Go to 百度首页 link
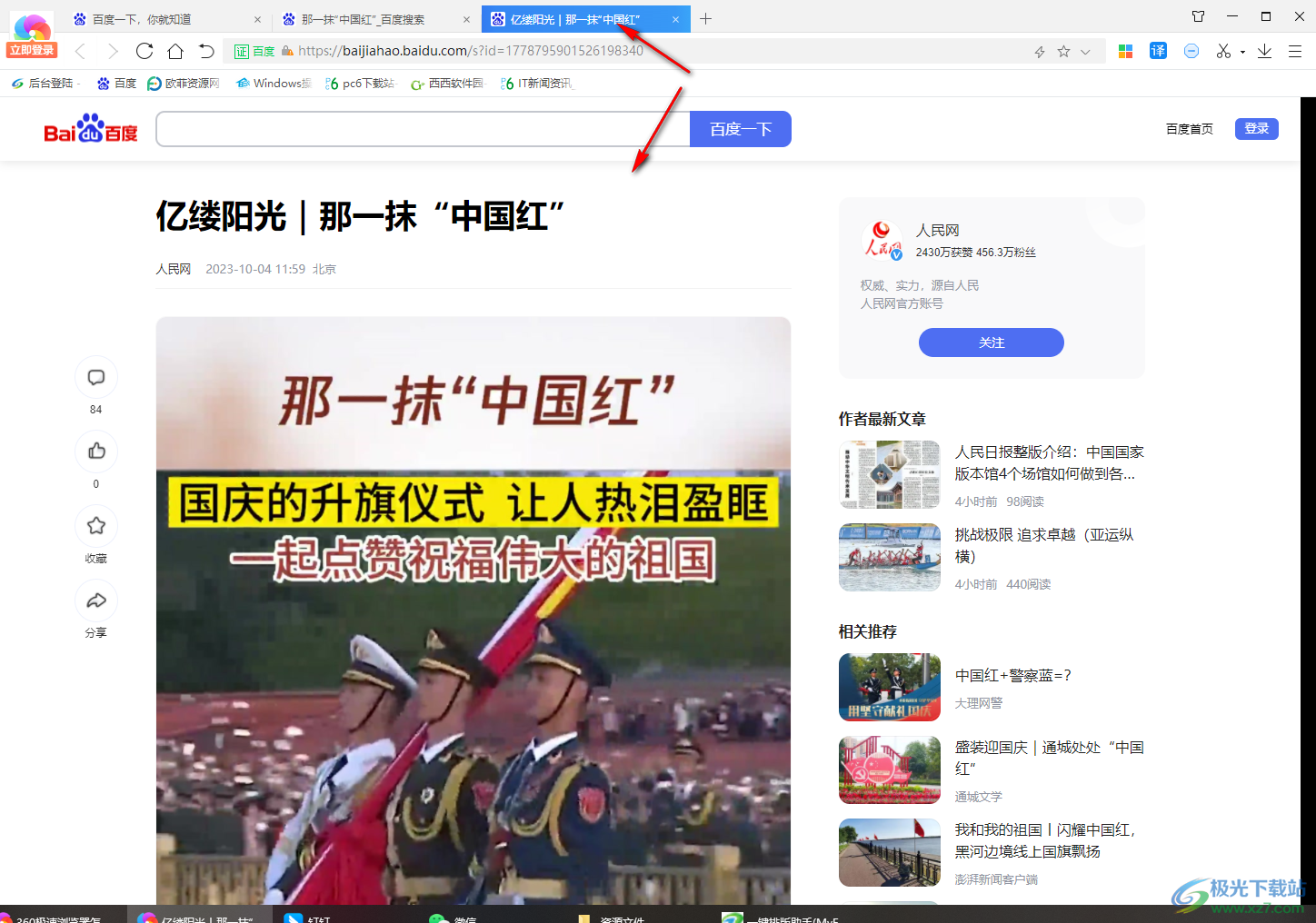 coord(1189,129)
